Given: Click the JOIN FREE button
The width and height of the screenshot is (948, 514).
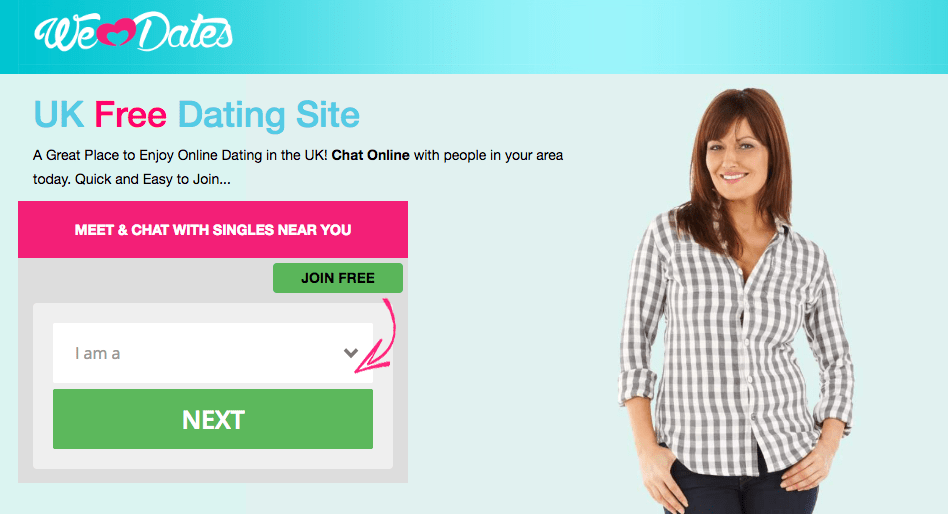Looking at the screenshot, I should 337,278.
